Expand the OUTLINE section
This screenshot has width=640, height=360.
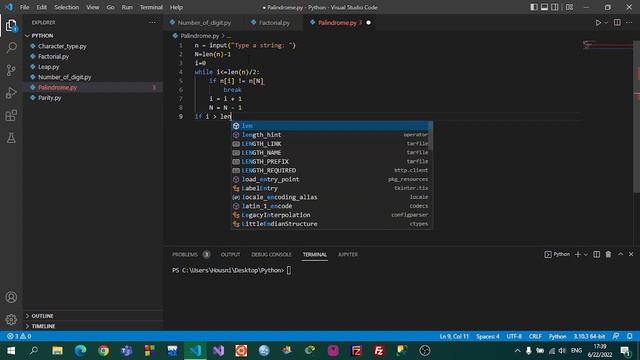click(x=94, y=316)
